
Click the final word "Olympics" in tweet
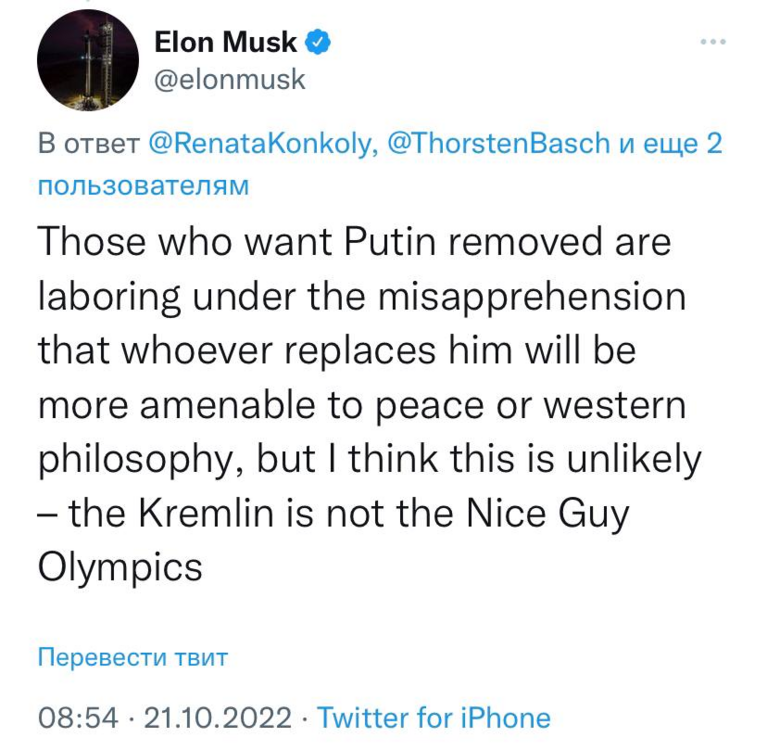[119, 568]
